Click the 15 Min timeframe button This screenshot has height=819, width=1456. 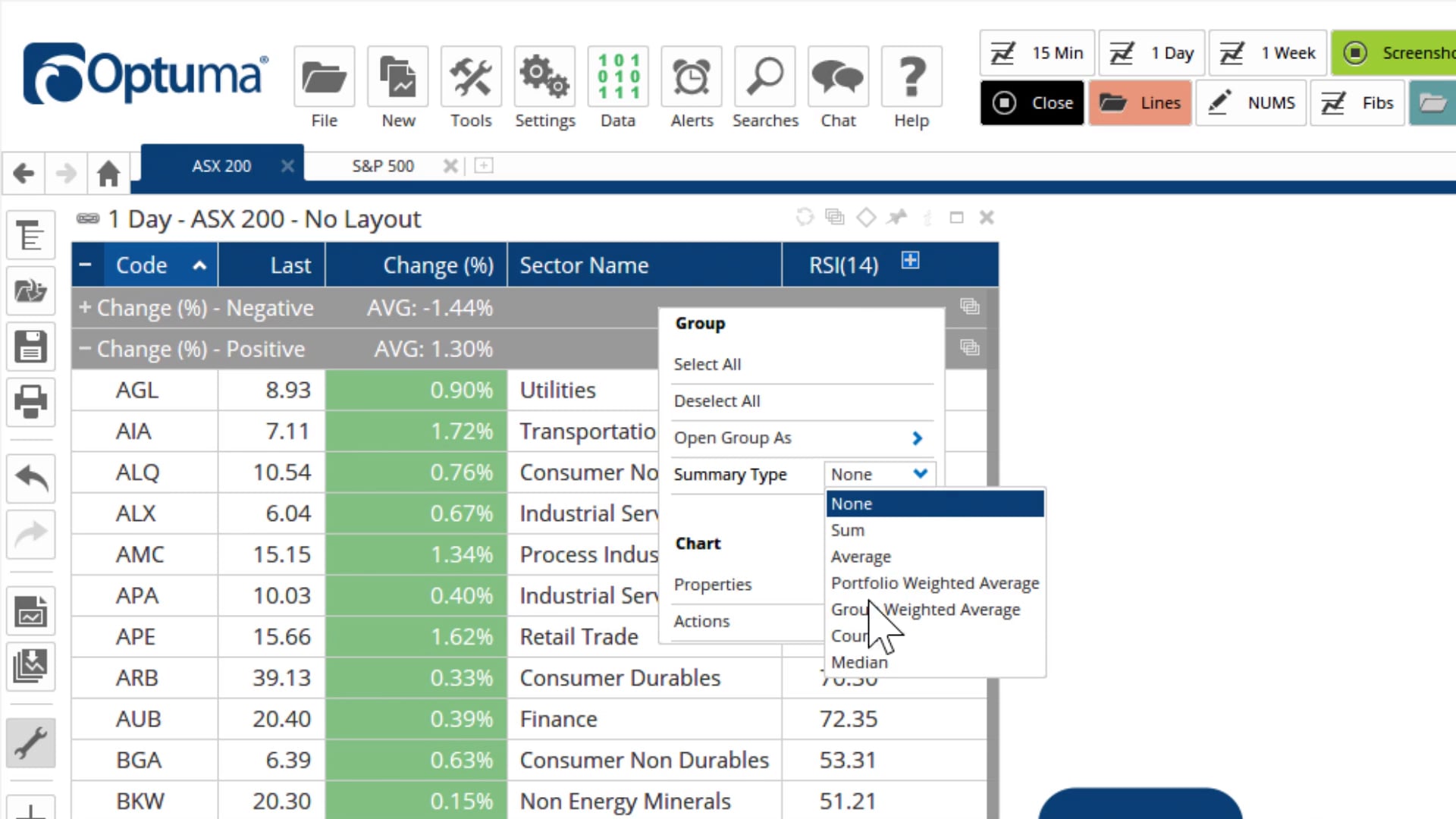1037,53
